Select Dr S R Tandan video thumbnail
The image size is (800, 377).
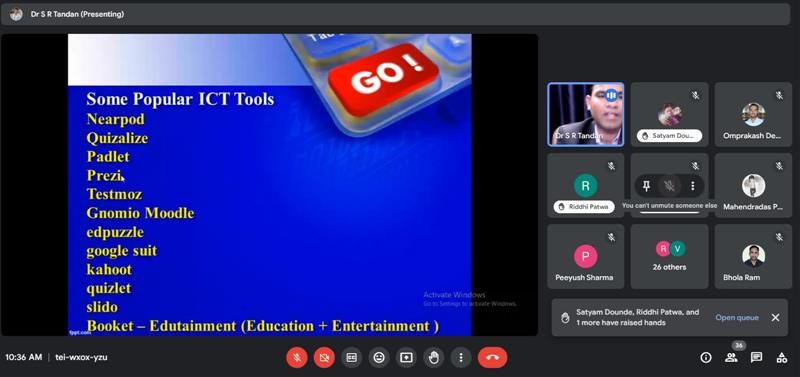[x=586, y=115]
